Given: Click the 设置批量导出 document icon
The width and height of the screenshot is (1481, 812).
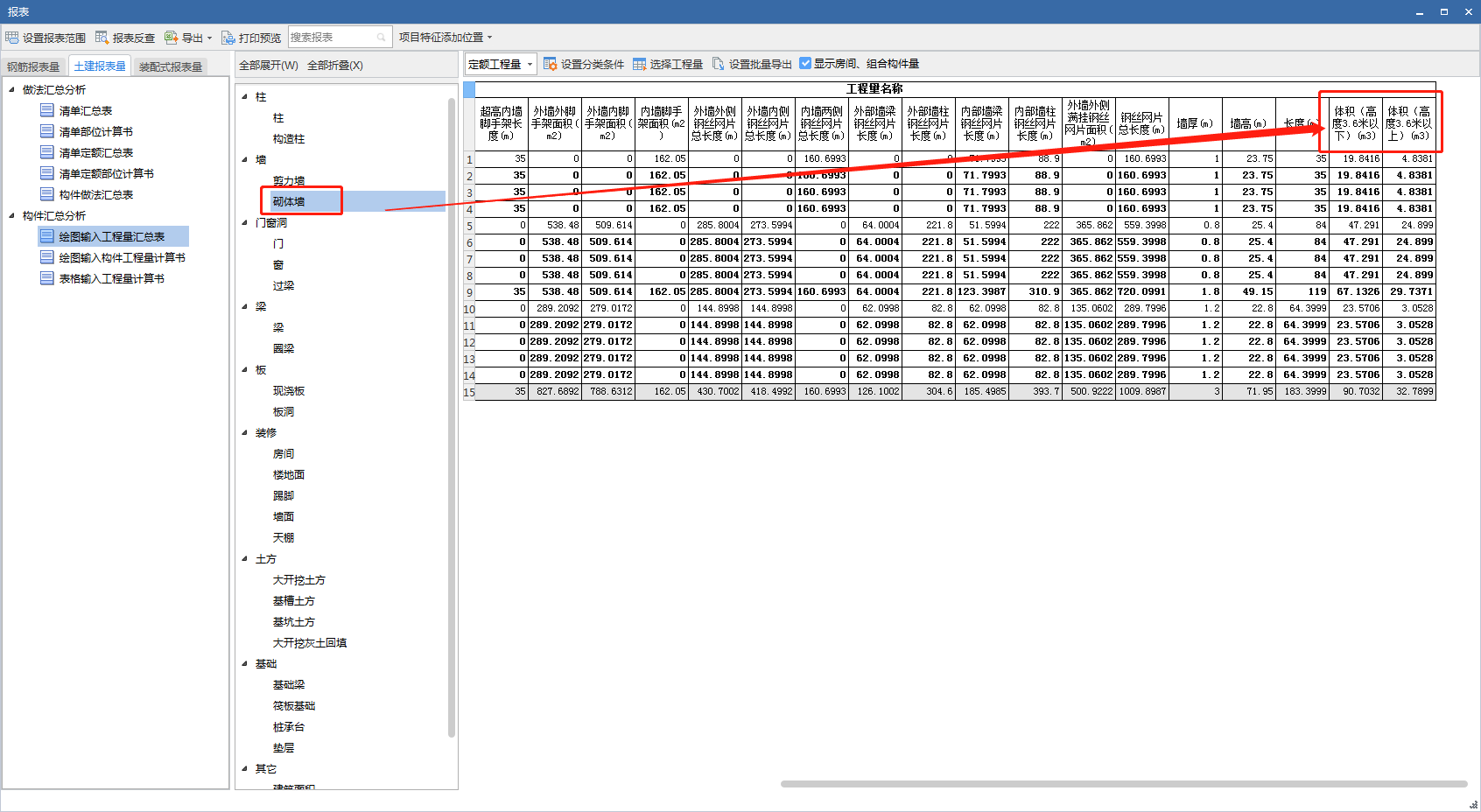Looking at the screenshot, I should click(718, 64).
